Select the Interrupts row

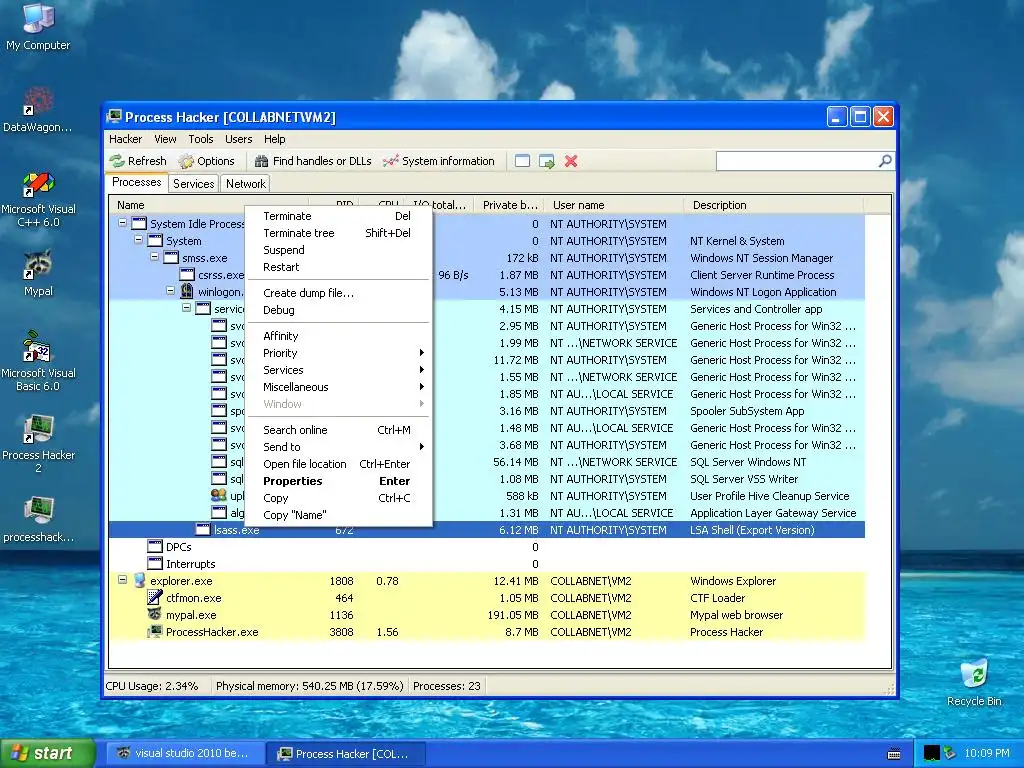(x=487, y=564)
